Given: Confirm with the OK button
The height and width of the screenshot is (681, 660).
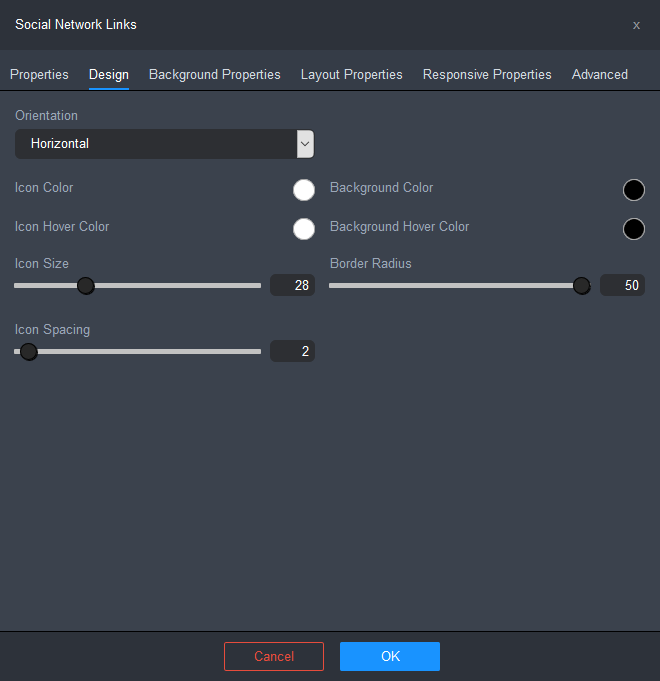Looking at the screenshot, I should (x=390, y=656).
